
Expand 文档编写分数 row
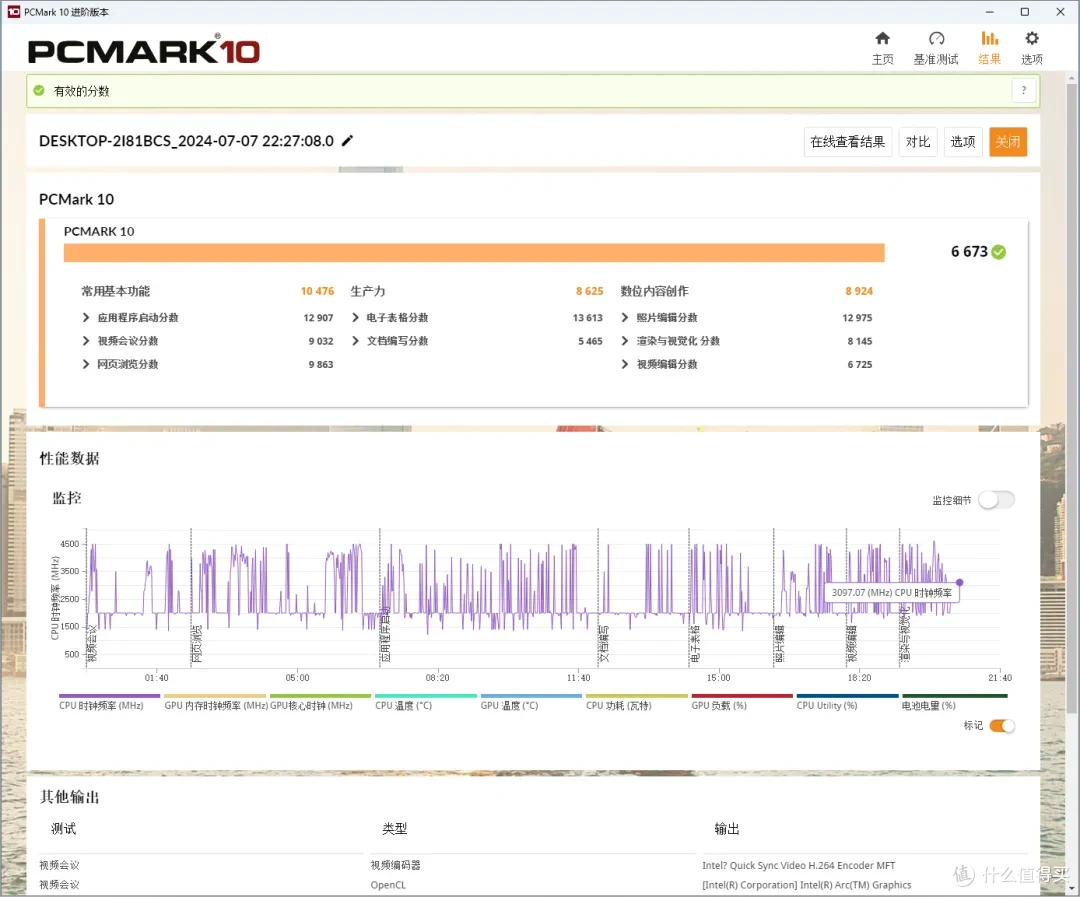(x=355, y=341)
